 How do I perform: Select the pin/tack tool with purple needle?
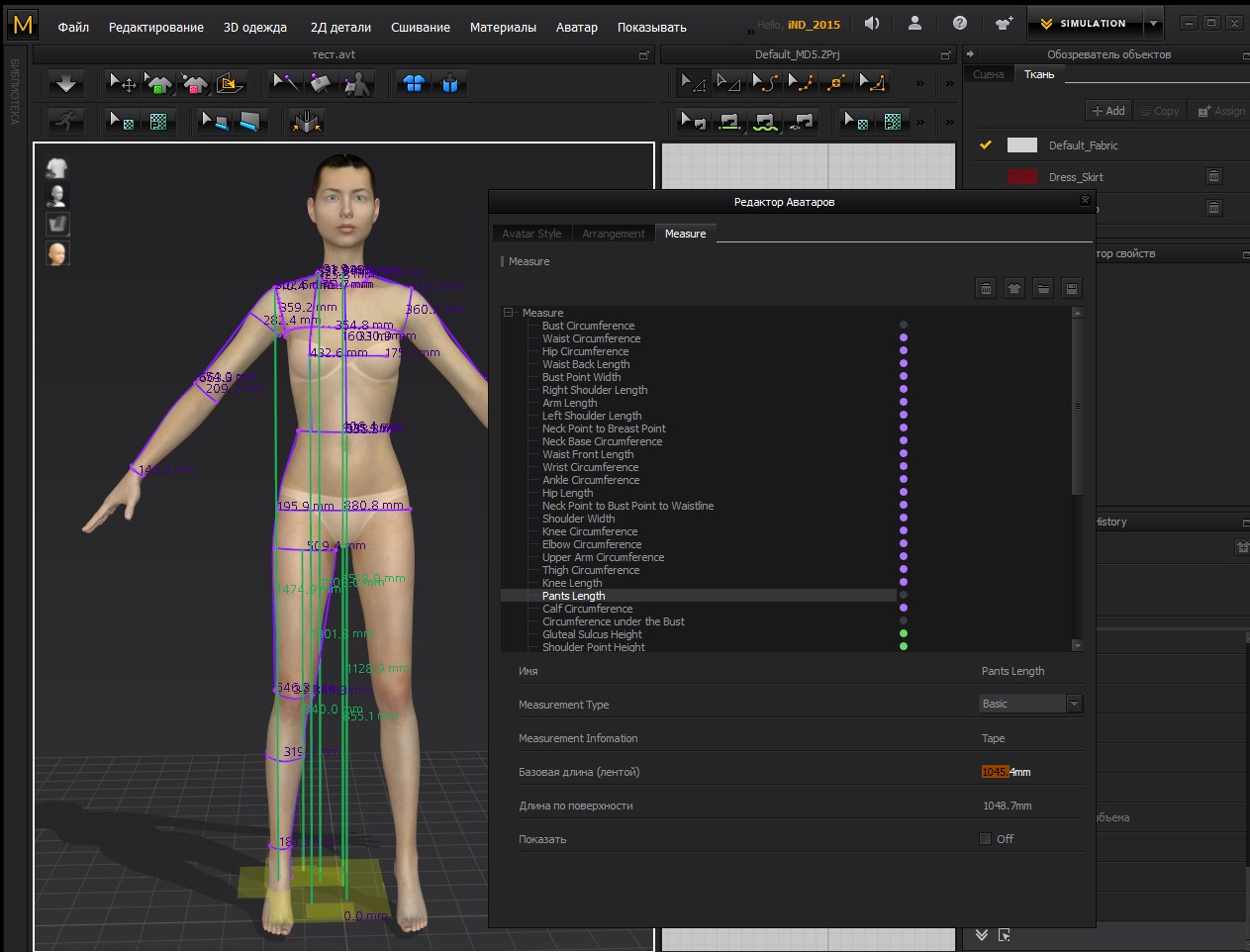(x=285, y=83)
